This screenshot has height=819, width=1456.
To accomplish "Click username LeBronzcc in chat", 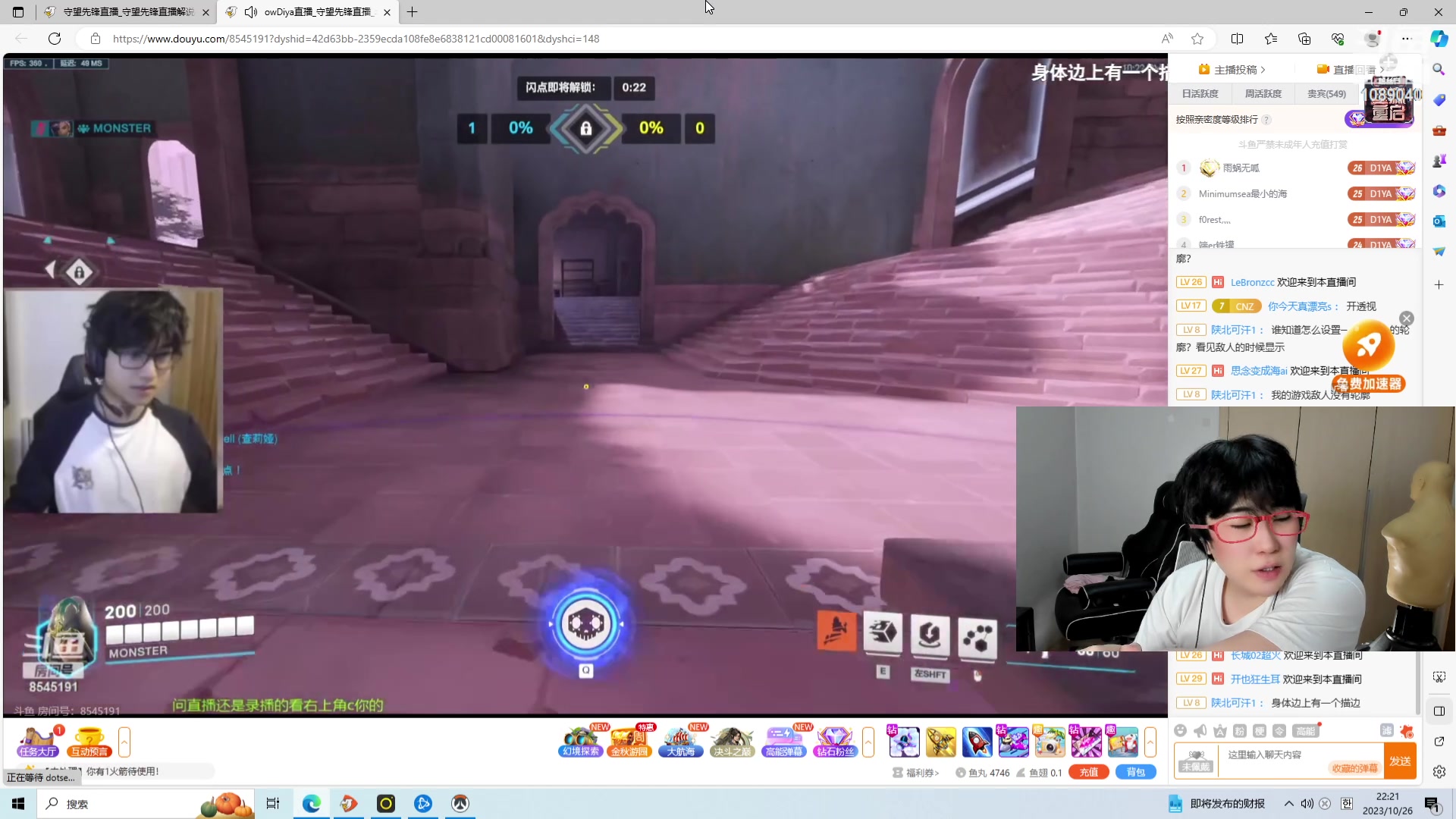I will (1252, 282).
